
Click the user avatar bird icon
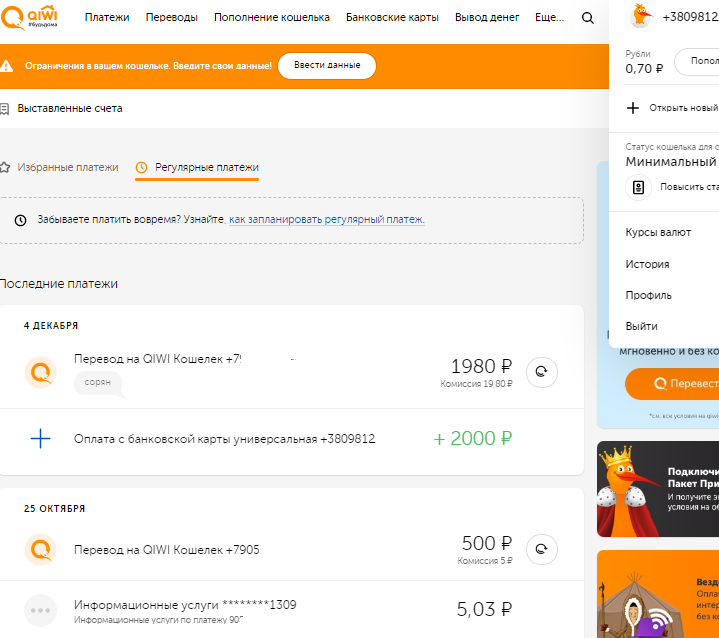(x=641, y=16)
